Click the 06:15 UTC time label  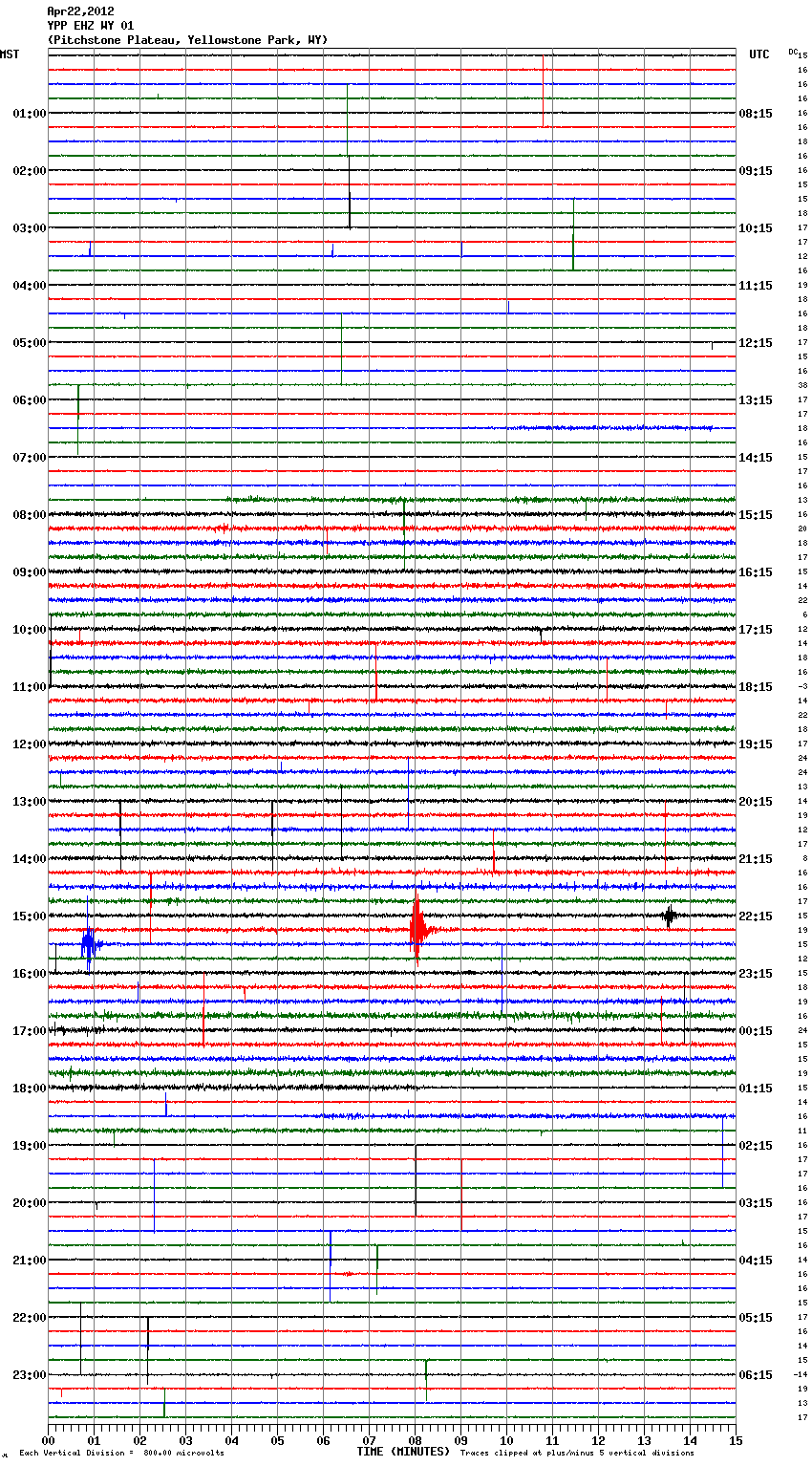(x=756, y=1375)
